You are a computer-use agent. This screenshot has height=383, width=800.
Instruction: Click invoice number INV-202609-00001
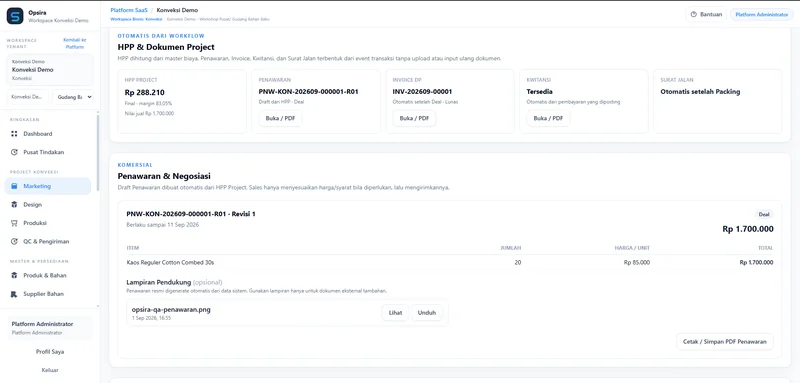[x=422, y=92]
